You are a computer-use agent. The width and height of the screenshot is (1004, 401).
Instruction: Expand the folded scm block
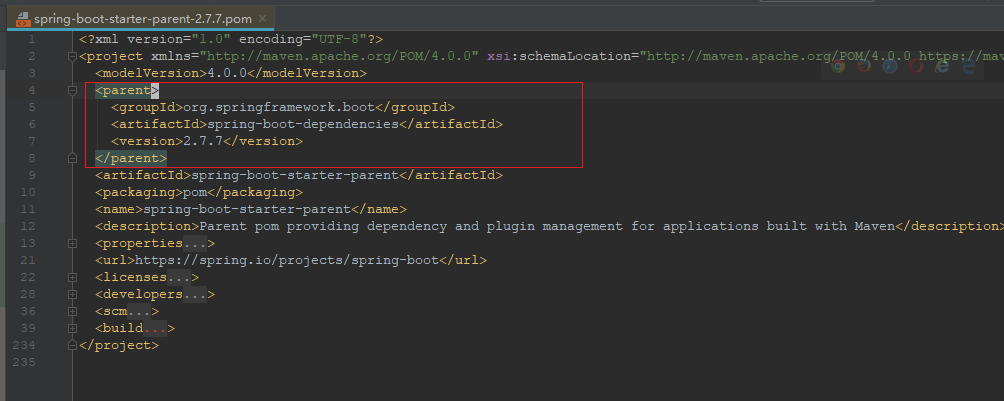pos(72,311)
